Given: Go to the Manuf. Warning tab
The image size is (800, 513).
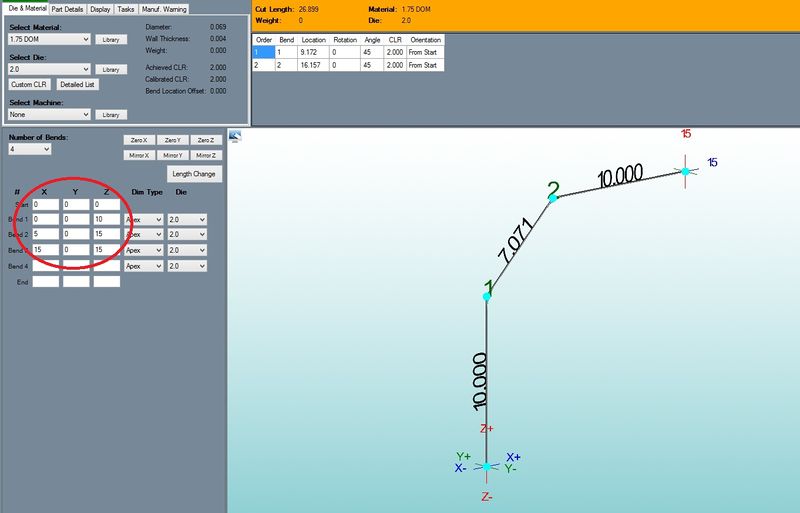Looking at the screenshot, I should tap(164, 9).
